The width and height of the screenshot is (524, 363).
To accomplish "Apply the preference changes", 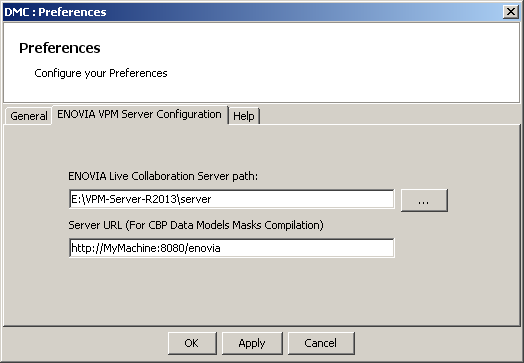I will click(252, 343).
